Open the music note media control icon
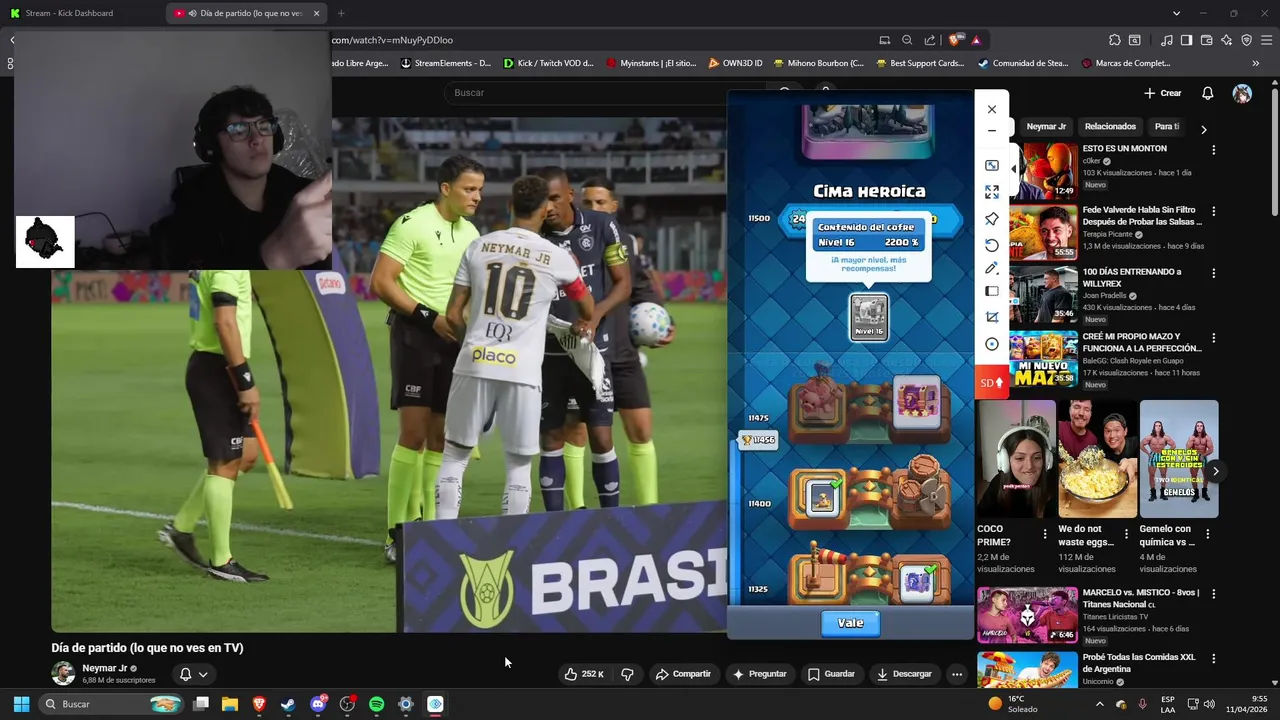 (1166, 40)
